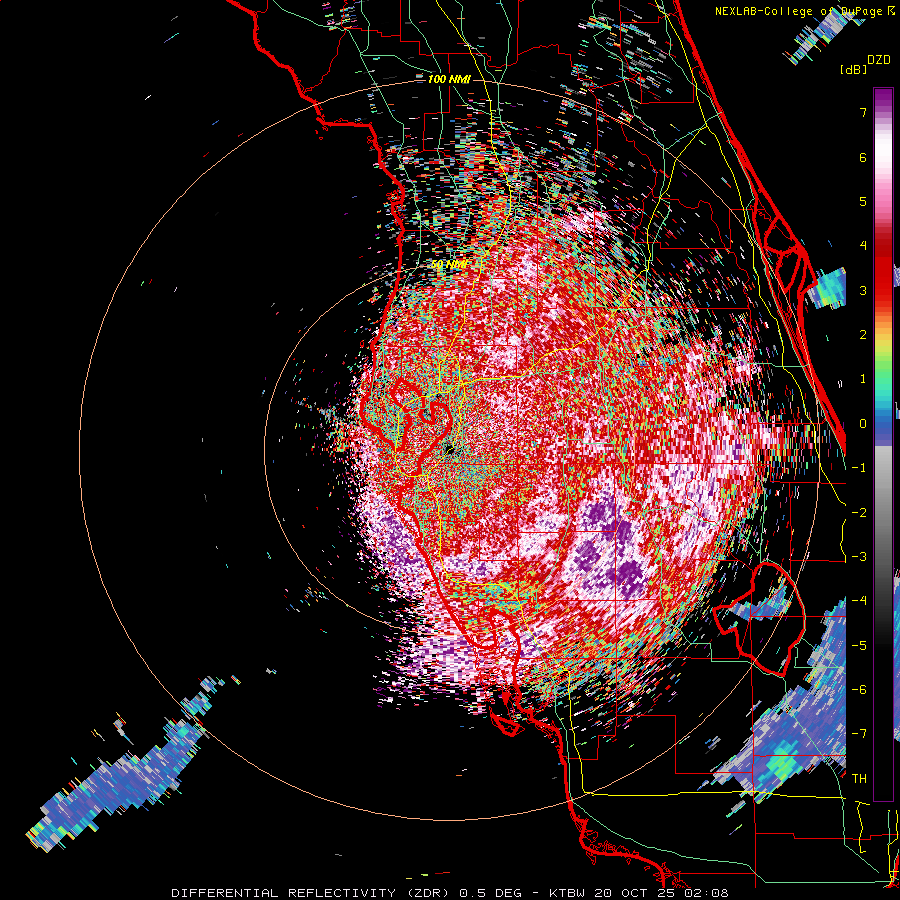This screenshot has height=900, width=900.
Task: Click the TH label on the scale
Action: pos(859,779)
